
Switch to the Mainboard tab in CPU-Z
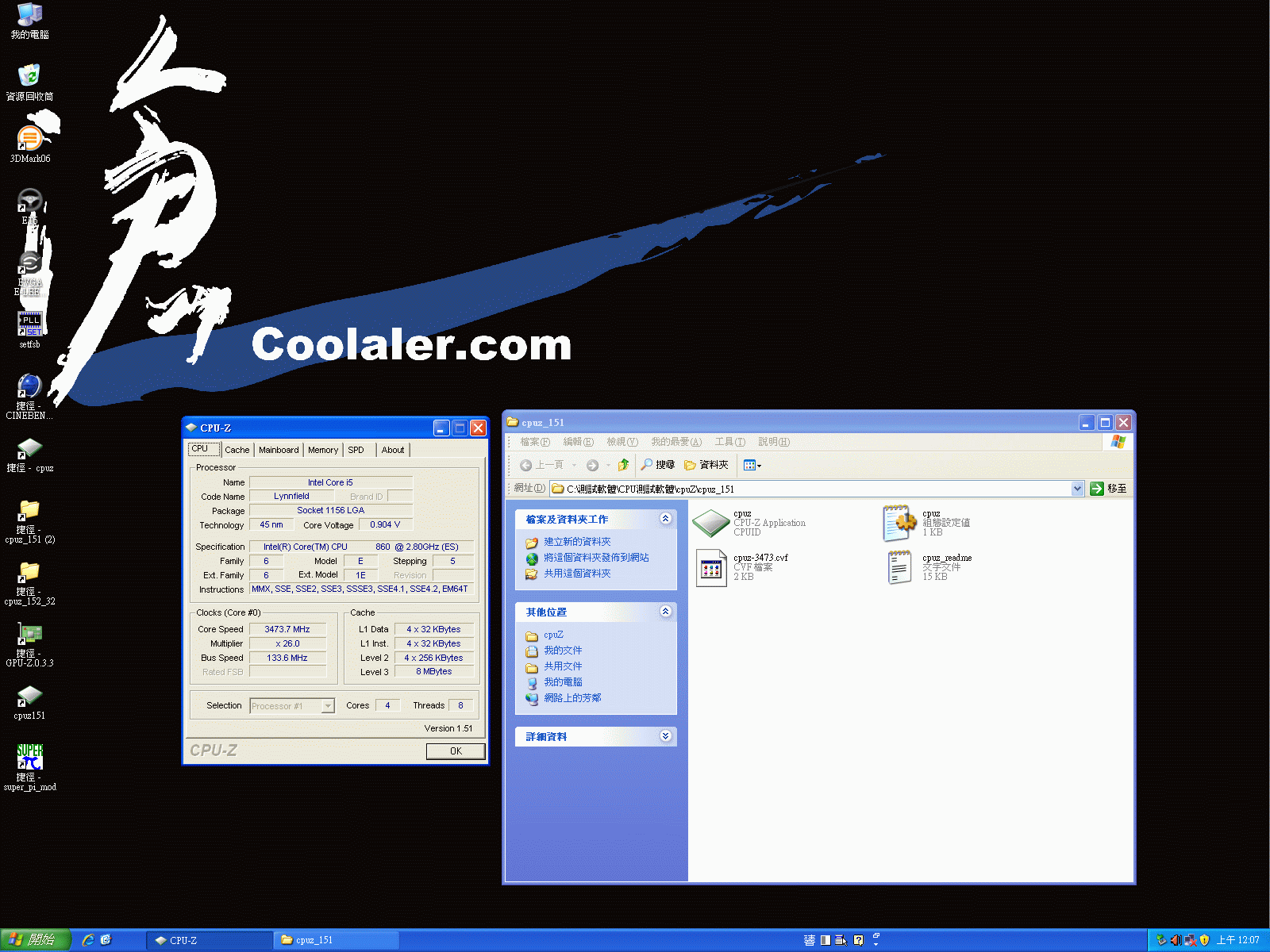(279, 450)
